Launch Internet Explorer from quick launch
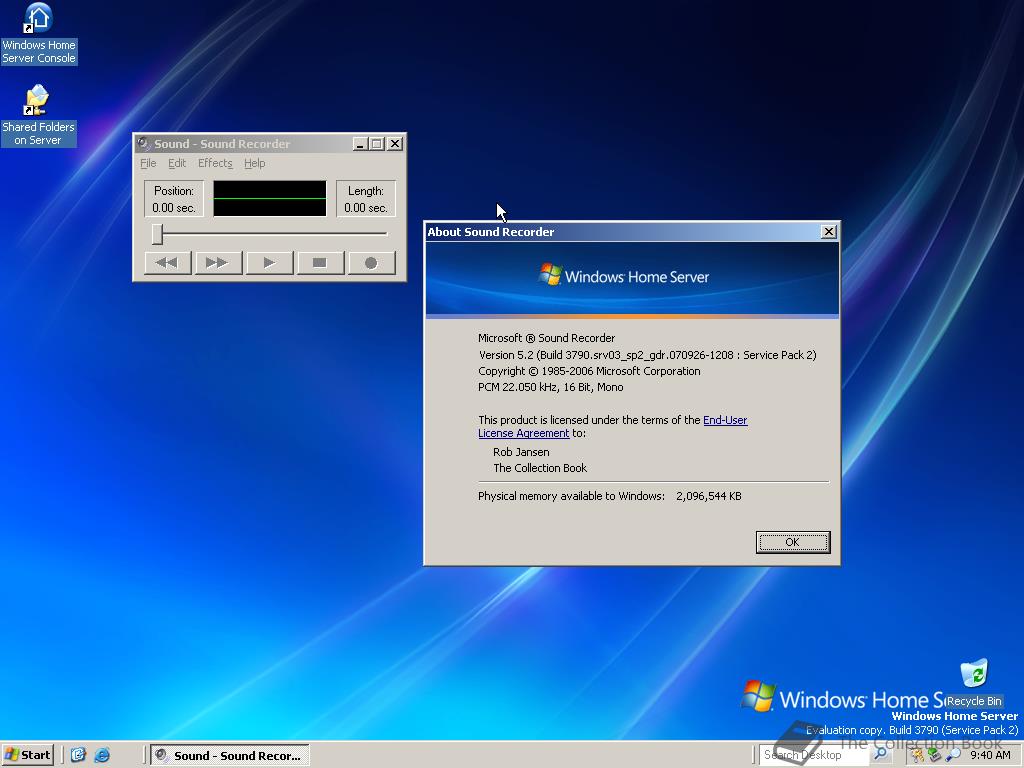 click(x=102, y=755)
